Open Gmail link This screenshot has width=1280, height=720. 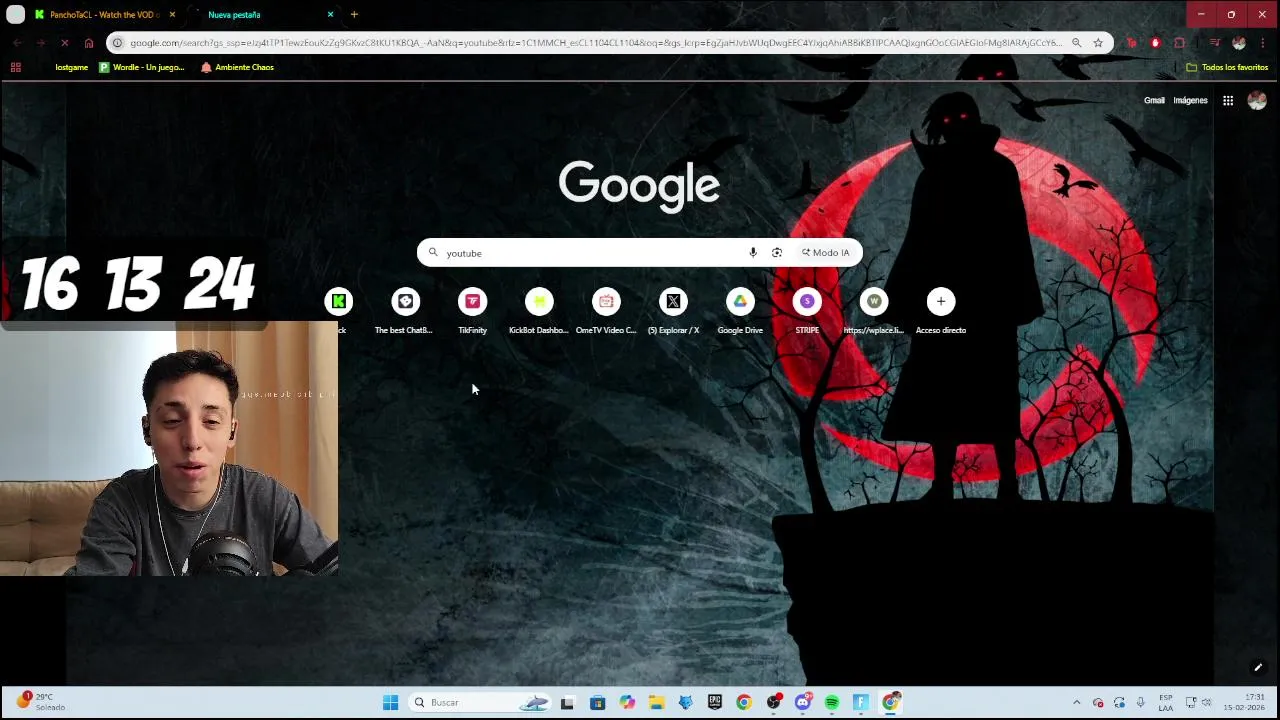coord(1154,100)
